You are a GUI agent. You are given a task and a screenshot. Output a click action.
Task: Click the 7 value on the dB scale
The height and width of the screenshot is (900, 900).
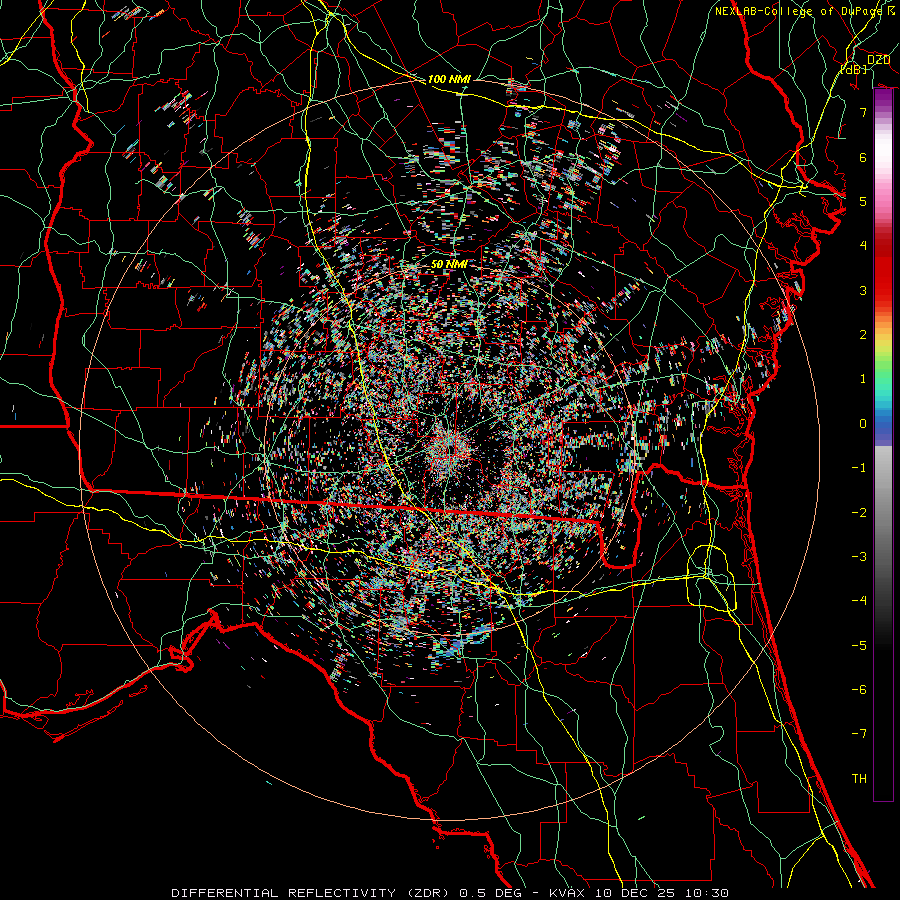863,112
